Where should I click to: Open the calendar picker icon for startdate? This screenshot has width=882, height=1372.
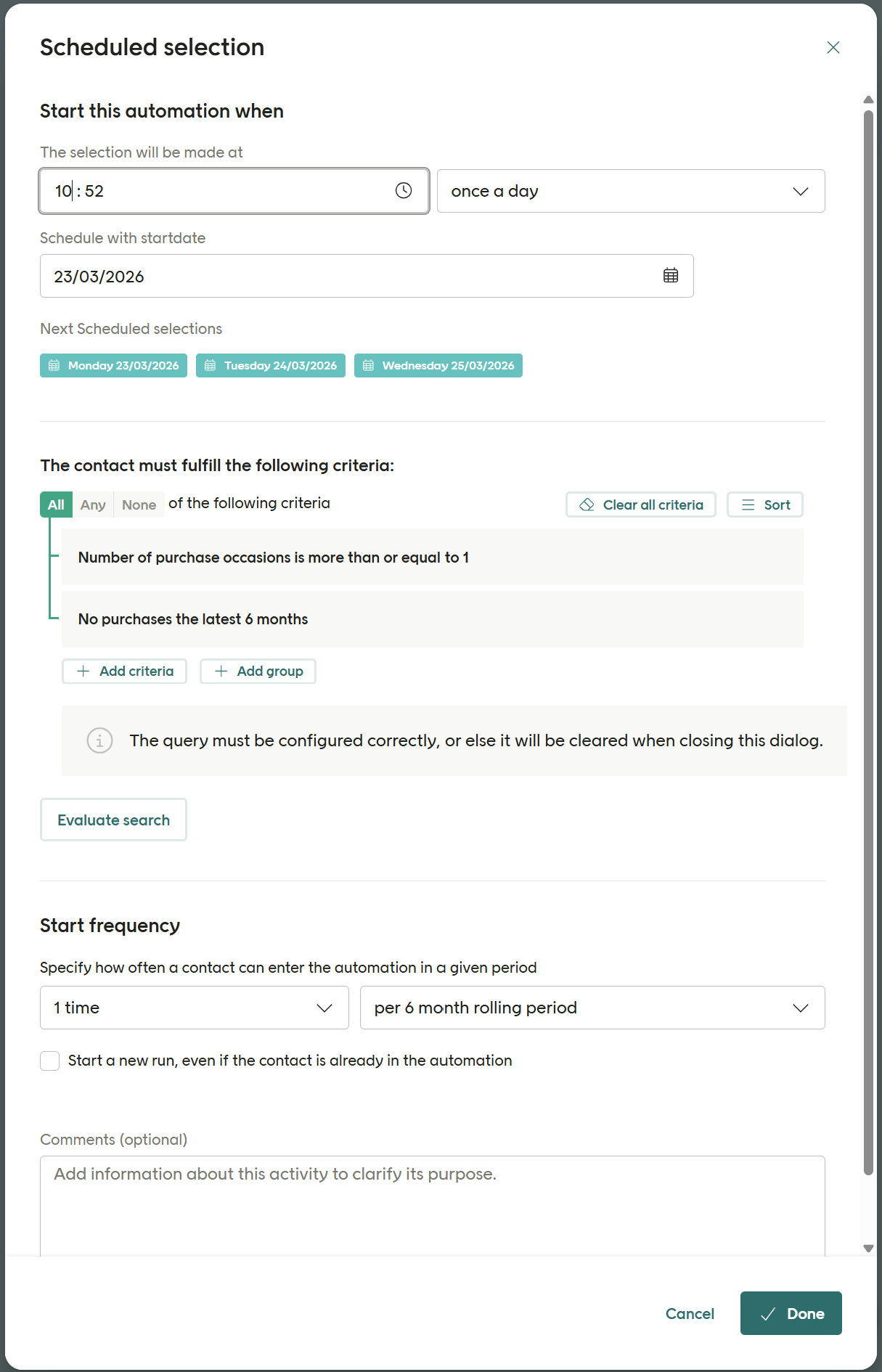671,276
